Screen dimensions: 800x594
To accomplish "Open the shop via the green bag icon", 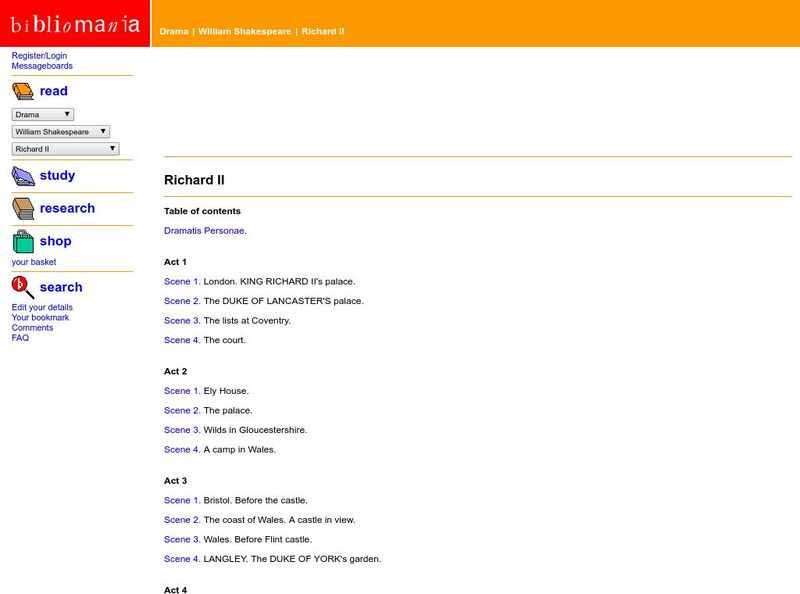I will pos(22,241).
